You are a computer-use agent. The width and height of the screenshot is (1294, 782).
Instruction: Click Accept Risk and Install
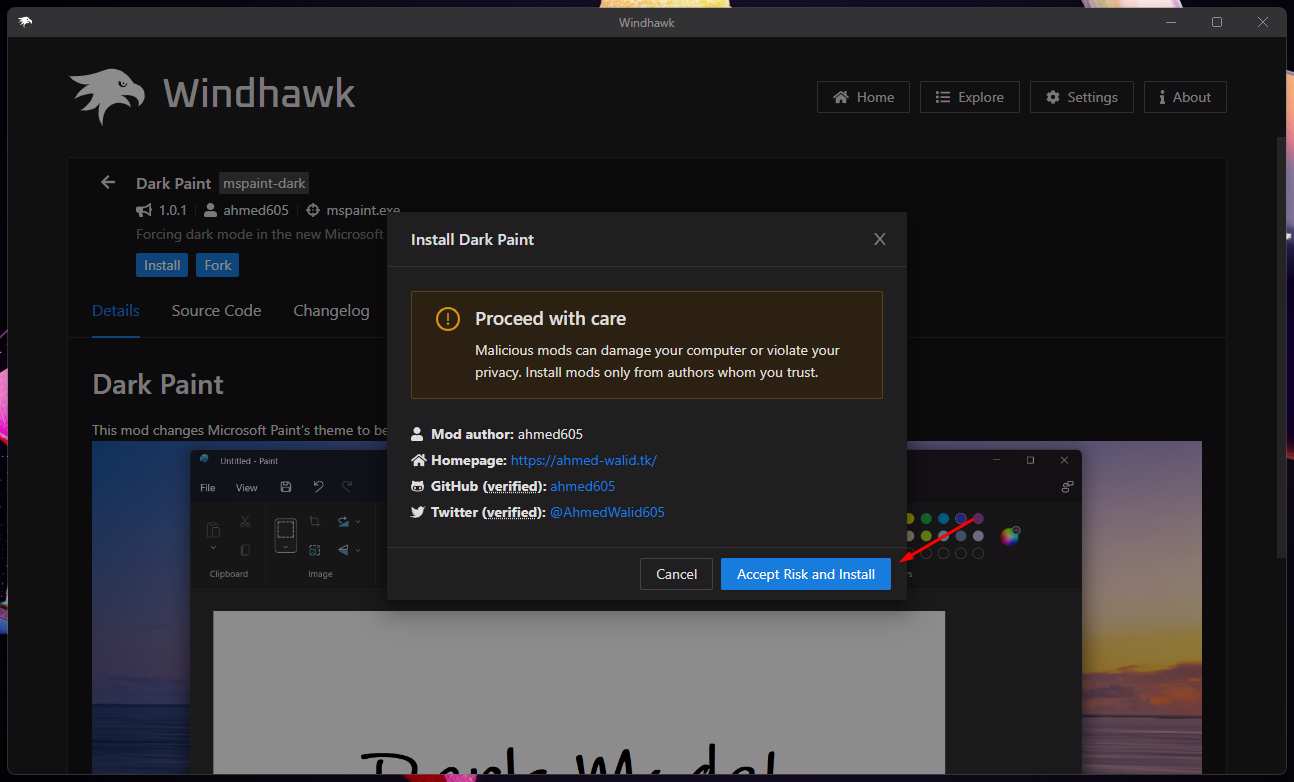pos(805,574)
